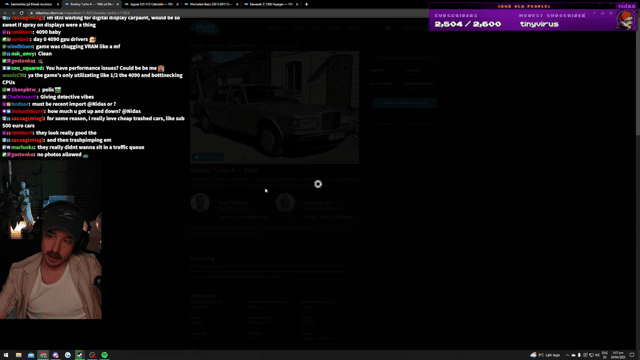Switch to the Jaguar XJS V12 tab
The image size is (640, 360).
pyautogui.click(x=151, y=4)
